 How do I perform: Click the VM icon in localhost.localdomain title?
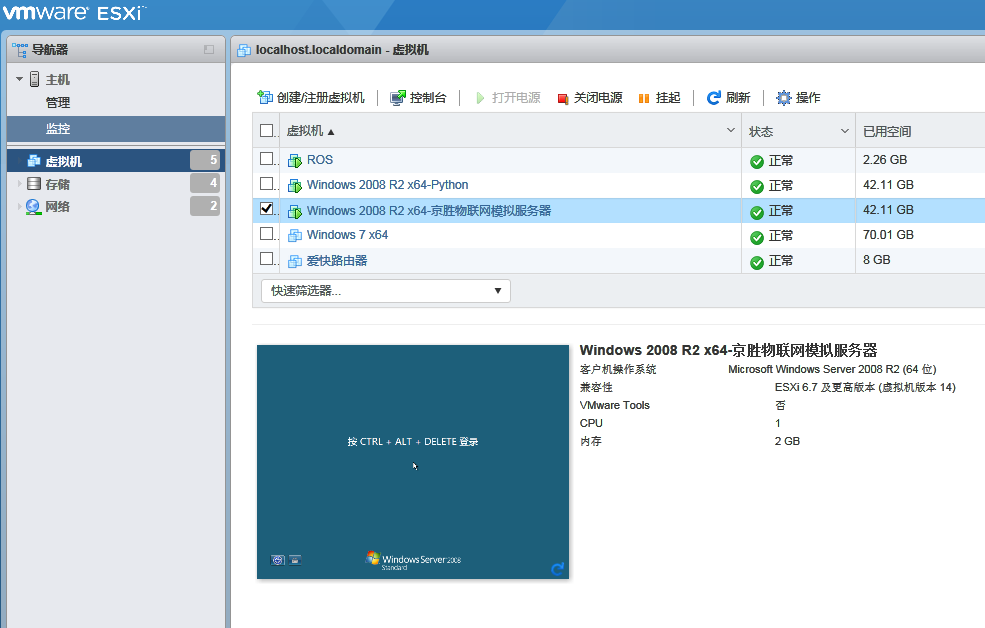(244, 50)
